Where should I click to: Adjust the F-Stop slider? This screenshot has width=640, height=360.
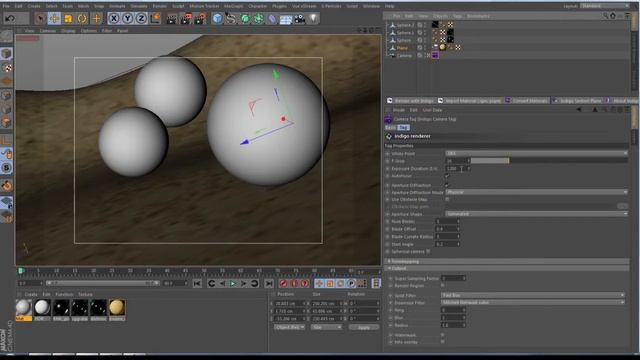point(549,161)
